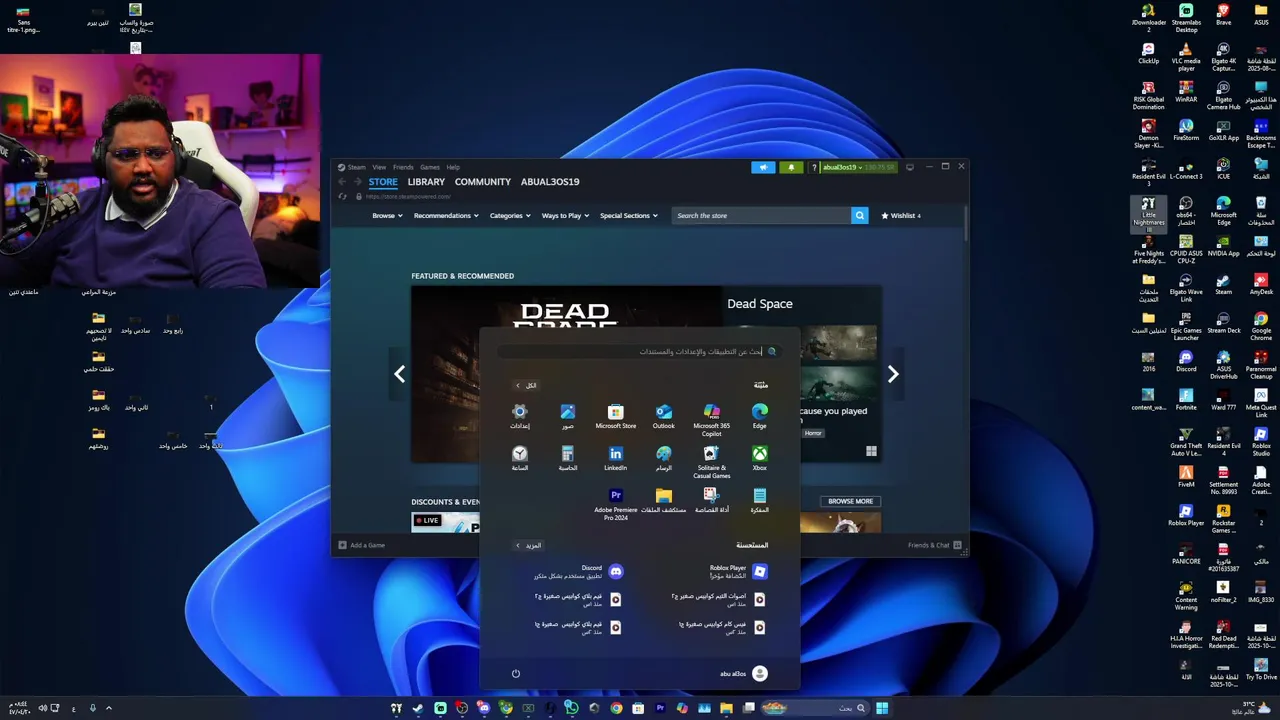Open Xbox app from Start menu
Image resolution: width=1280 pixels, height=720 pixels.
760,459
